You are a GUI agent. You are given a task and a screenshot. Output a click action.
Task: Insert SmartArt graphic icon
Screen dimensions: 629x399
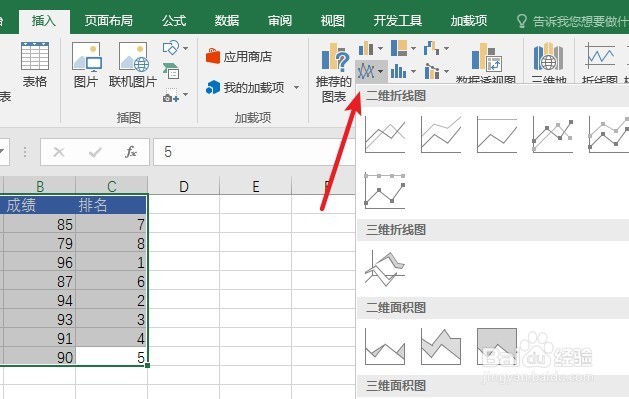(x=171, y=71)
